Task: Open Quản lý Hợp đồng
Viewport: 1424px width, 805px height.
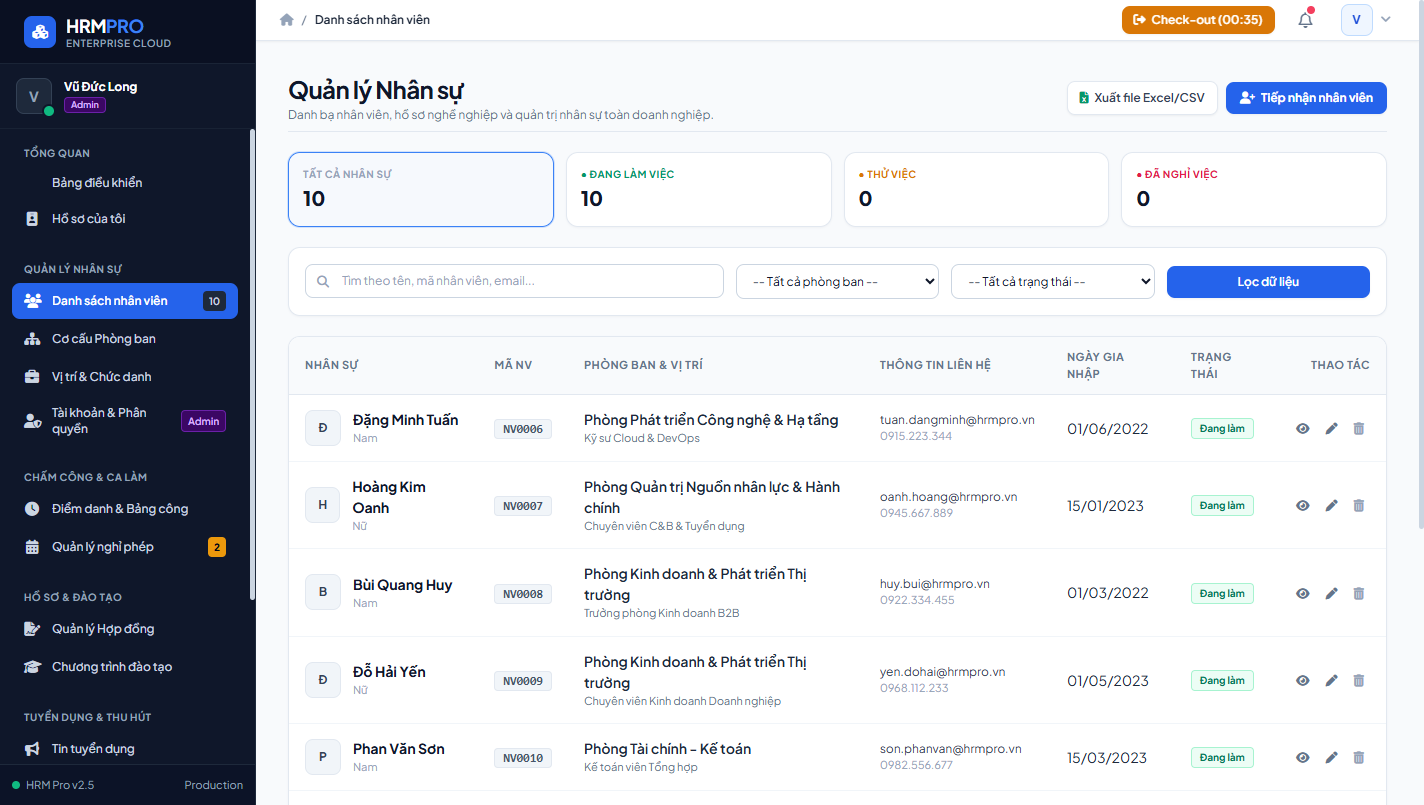Action: pyautogui.click(x=125, y=629)
